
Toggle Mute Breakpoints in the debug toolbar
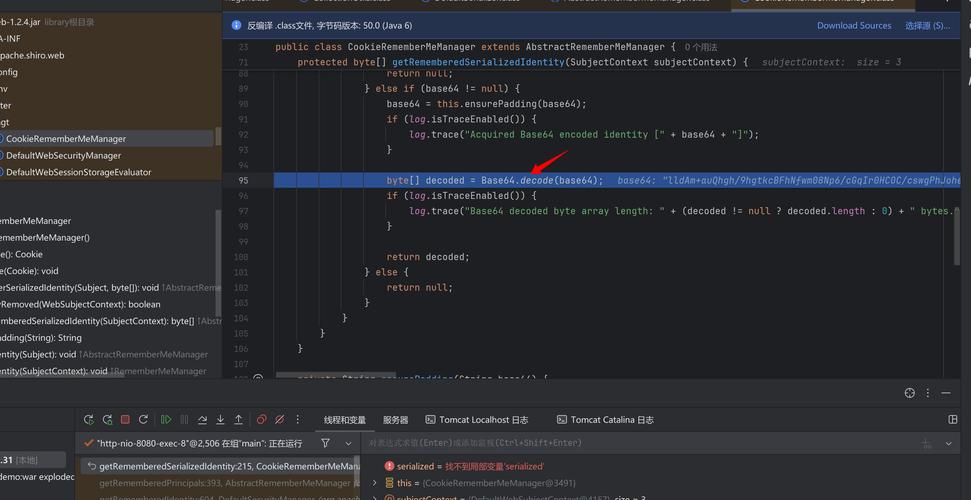coord(280,420)
